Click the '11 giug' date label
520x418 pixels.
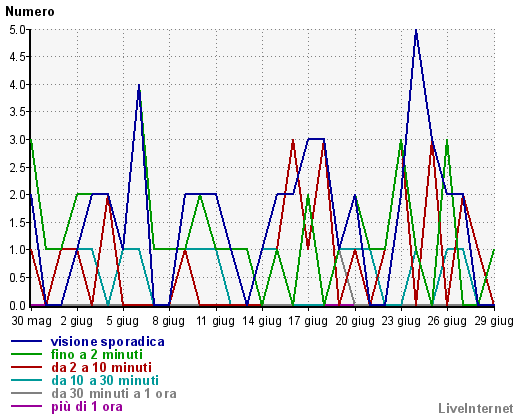[216, 321]
